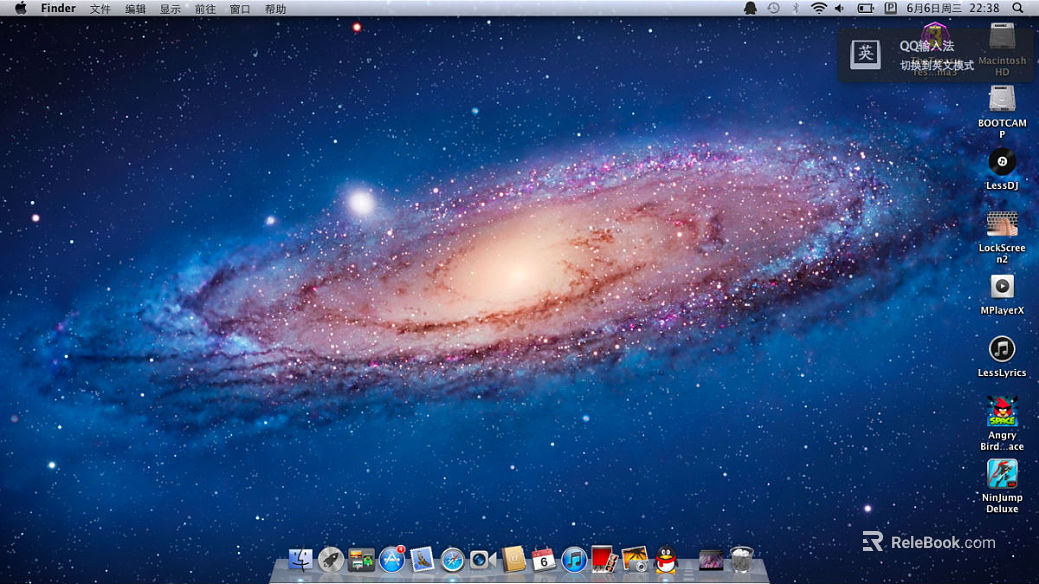The image size is (1039, 584).
Task: Open the 文件 menu
Action: pyautogui.click(x=100, y=8)
